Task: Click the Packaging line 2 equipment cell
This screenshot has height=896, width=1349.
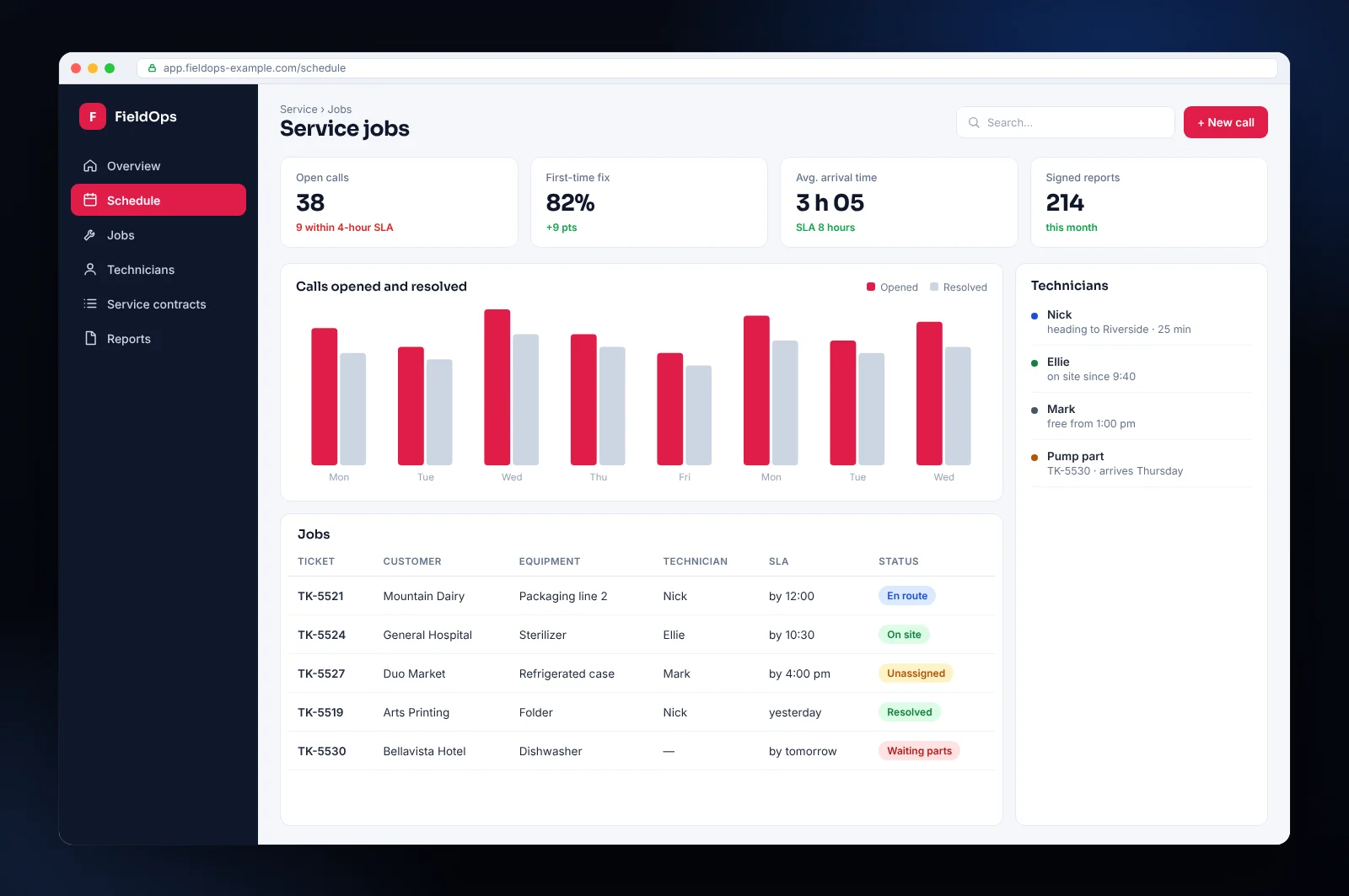Action: coord(563,596)
